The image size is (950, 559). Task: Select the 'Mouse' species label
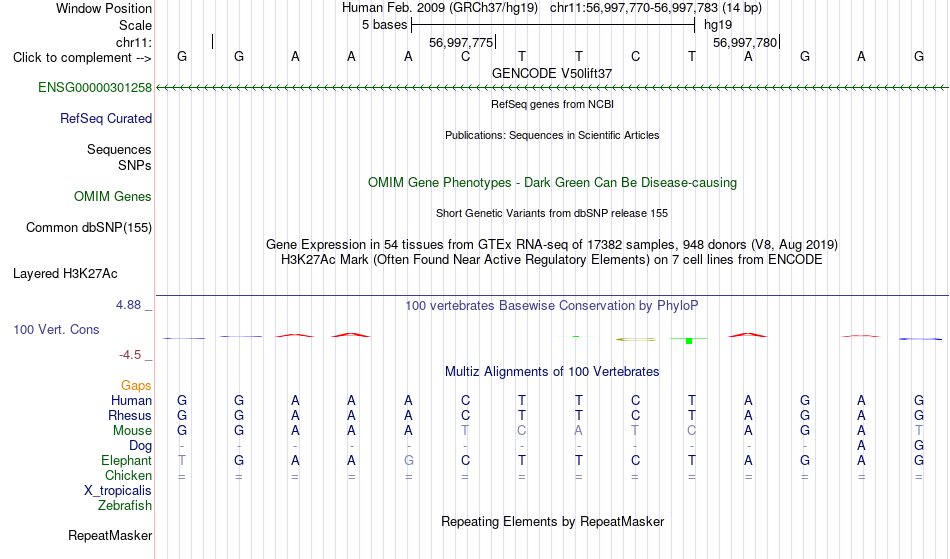point(132,431)
